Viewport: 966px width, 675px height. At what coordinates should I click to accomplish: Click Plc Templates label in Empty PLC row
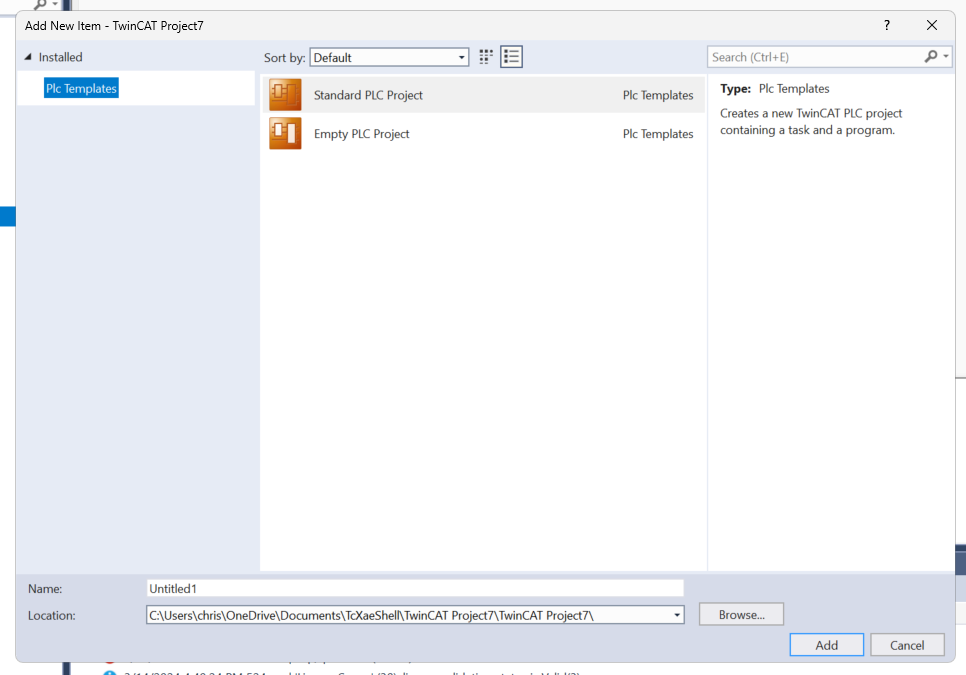(657, 134)
